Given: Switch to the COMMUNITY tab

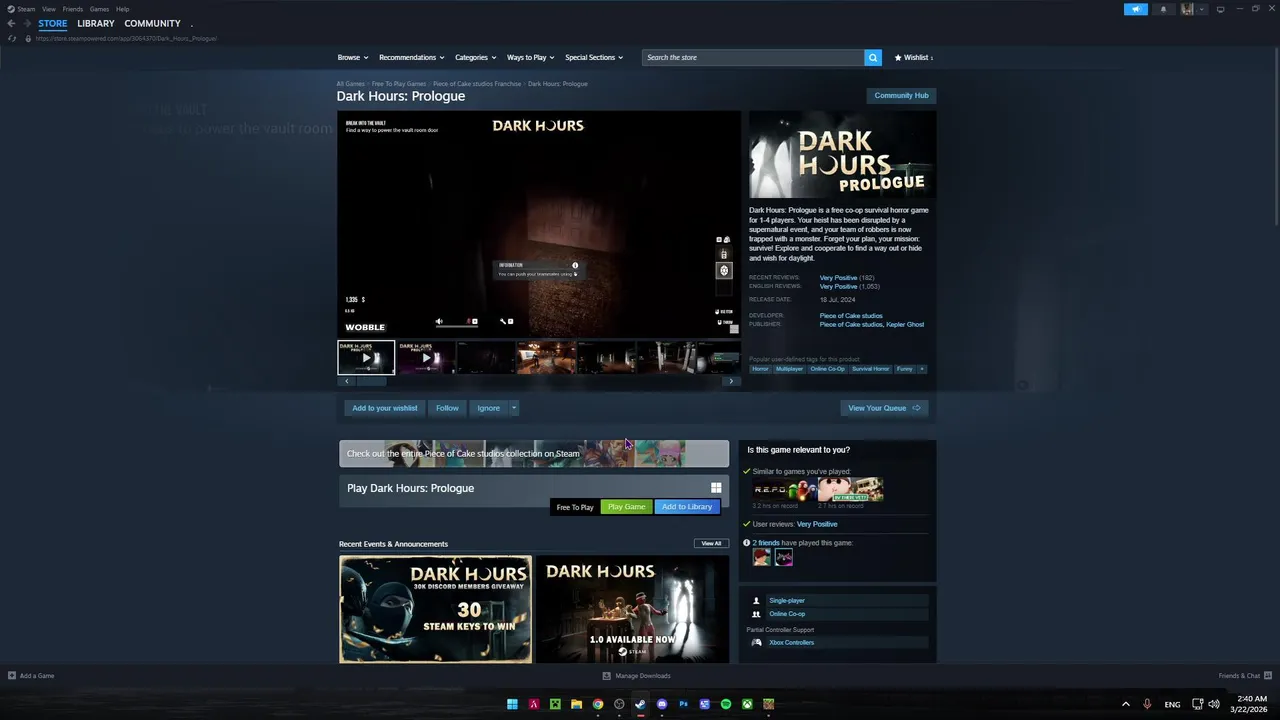Looking at the screenshot, I should click(152, 23).
